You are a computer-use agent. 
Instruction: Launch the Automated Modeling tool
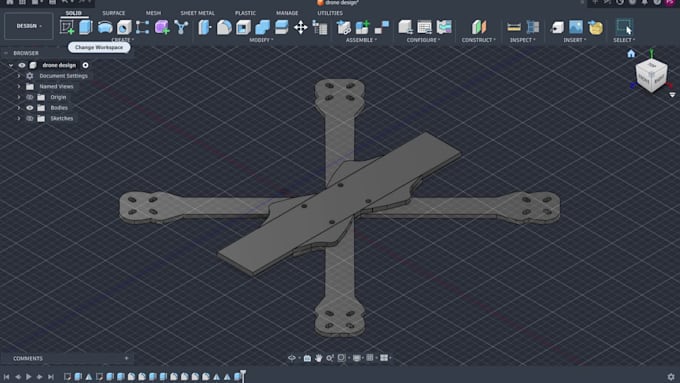pos(181,27)
